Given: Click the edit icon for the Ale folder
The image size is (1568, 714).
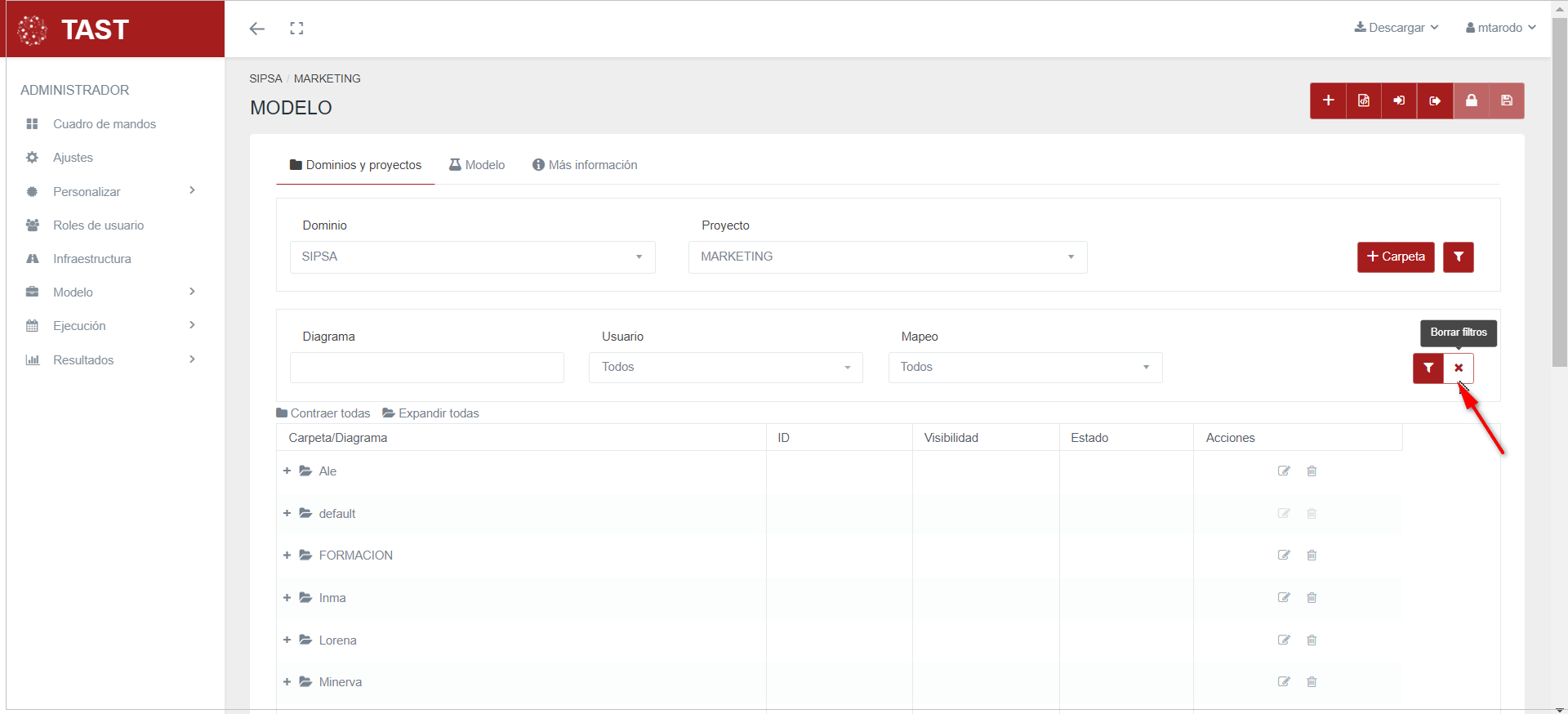Looking at the screenshot, I should 1284,471.
